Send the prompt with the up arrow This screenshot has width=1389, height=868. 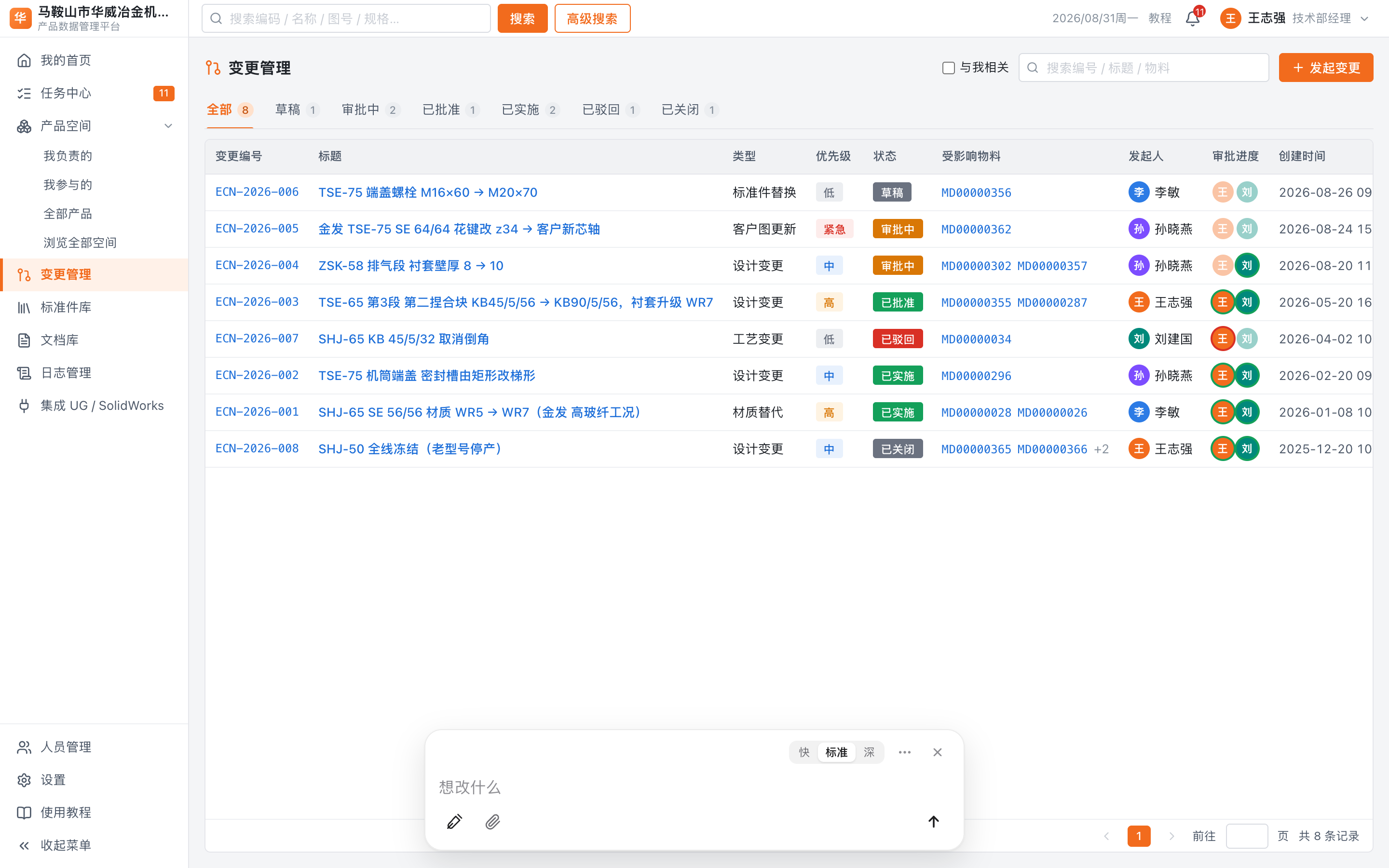(x=933, y=822)
